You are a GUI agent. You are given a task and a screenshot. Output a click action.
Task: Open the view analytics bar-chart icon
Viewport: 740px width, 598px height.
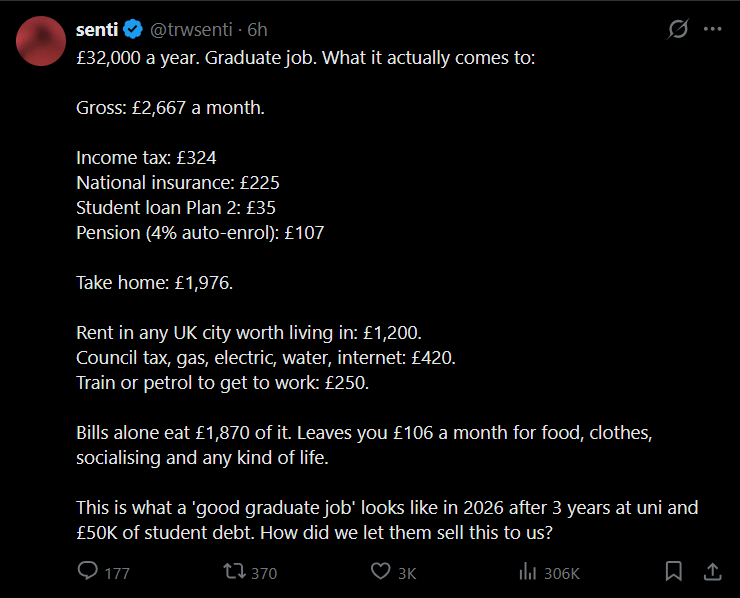pos(527,572)
